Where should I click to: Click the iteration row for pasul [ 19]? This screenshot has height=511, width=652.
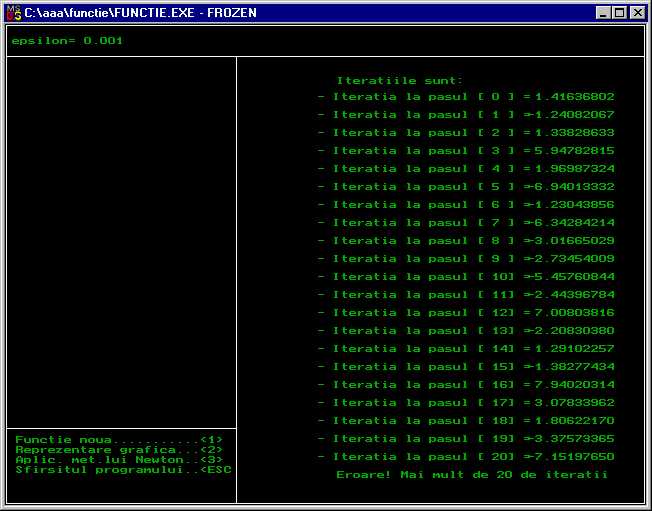coord(466,439)
